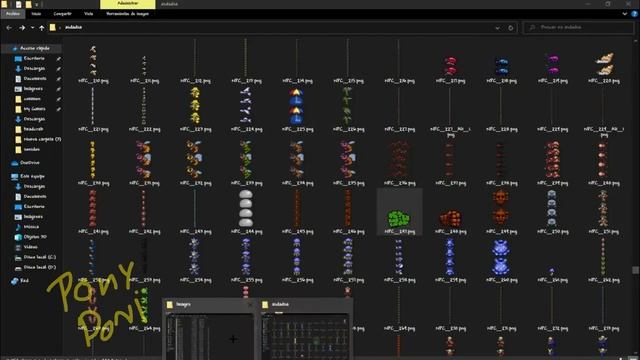640x360 pixels.
Task: Select Red in the navigation pane
Action: tap(24, 281)
